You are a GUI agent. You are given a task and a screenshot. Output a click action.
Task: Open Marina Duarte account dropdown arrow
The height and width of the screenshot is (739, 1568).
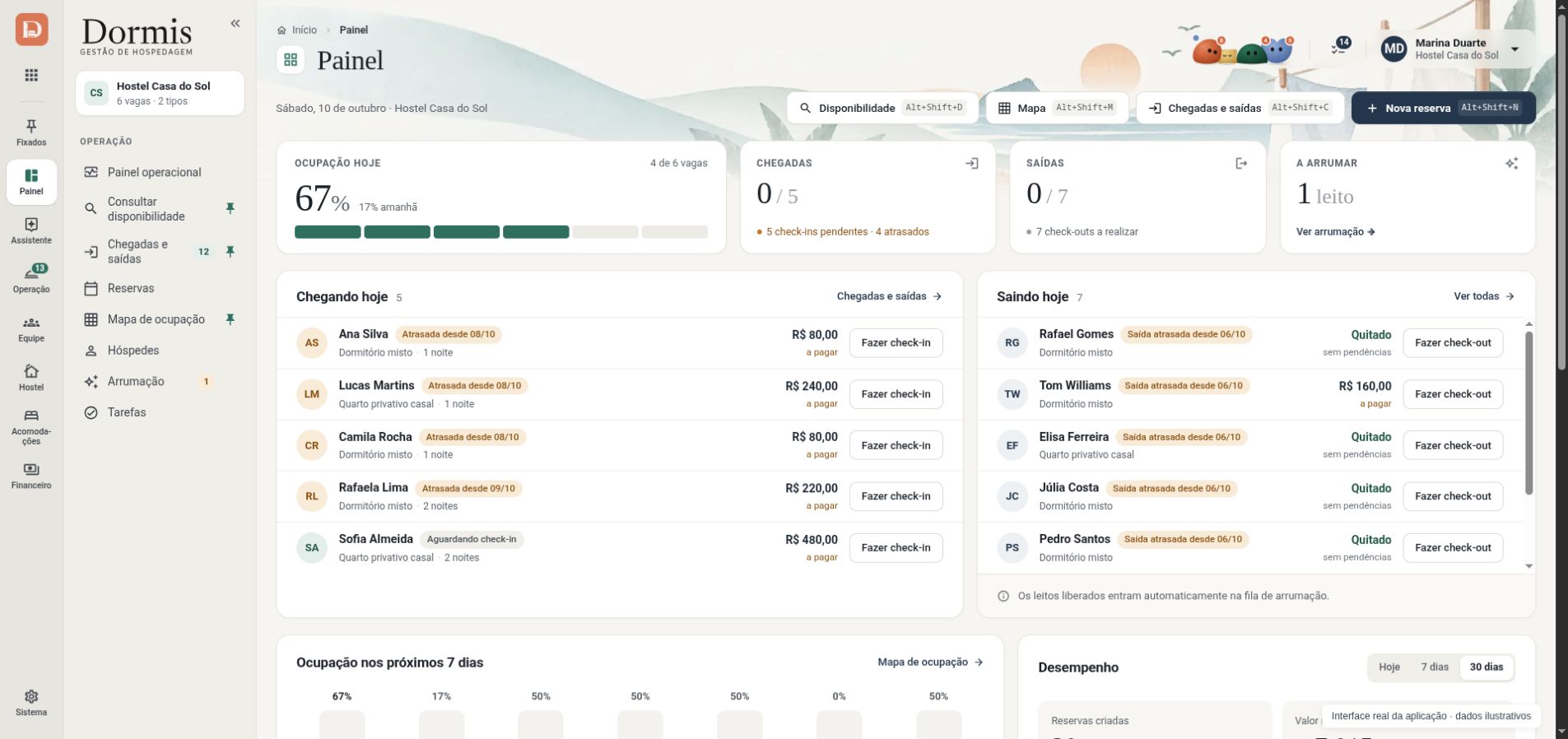pyautogui.click(x=1514, y=49)
